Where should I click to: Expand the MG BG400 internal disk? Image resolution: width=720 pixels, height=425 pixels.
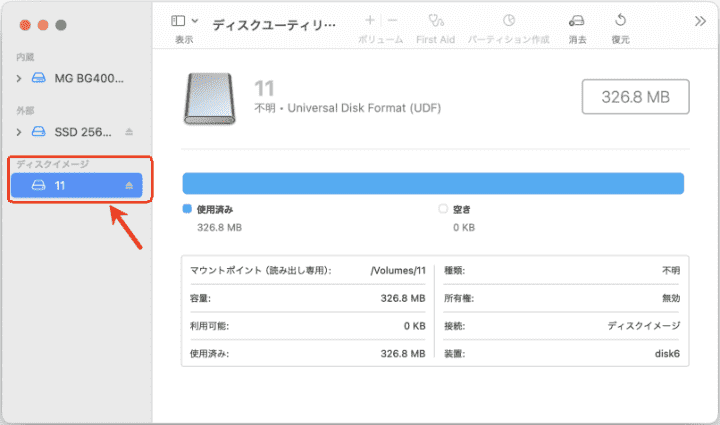click(x=19, y=77)
